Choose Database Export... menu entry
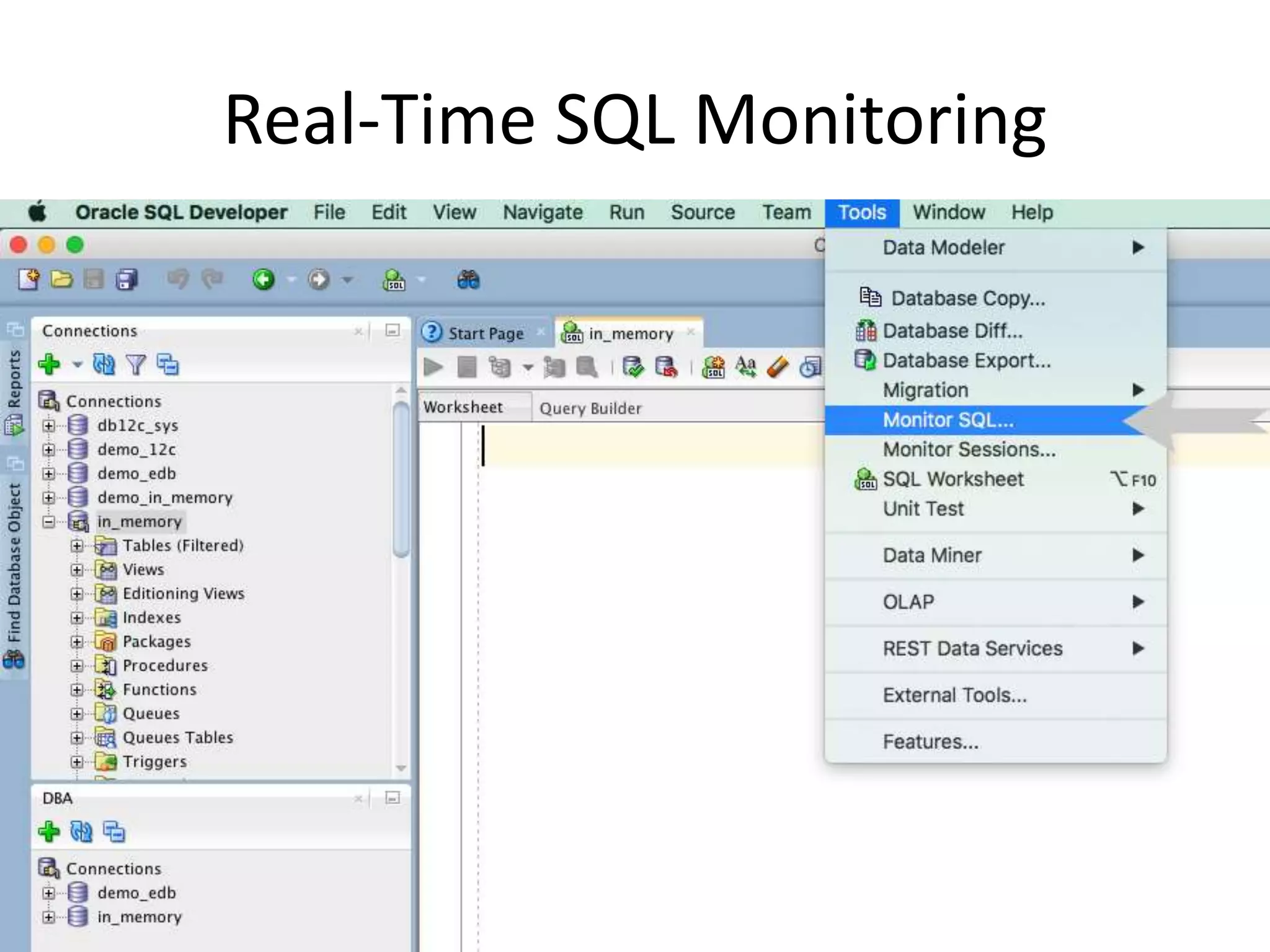1270x952 pixels. pyautogui.click(x=995, y=360)
